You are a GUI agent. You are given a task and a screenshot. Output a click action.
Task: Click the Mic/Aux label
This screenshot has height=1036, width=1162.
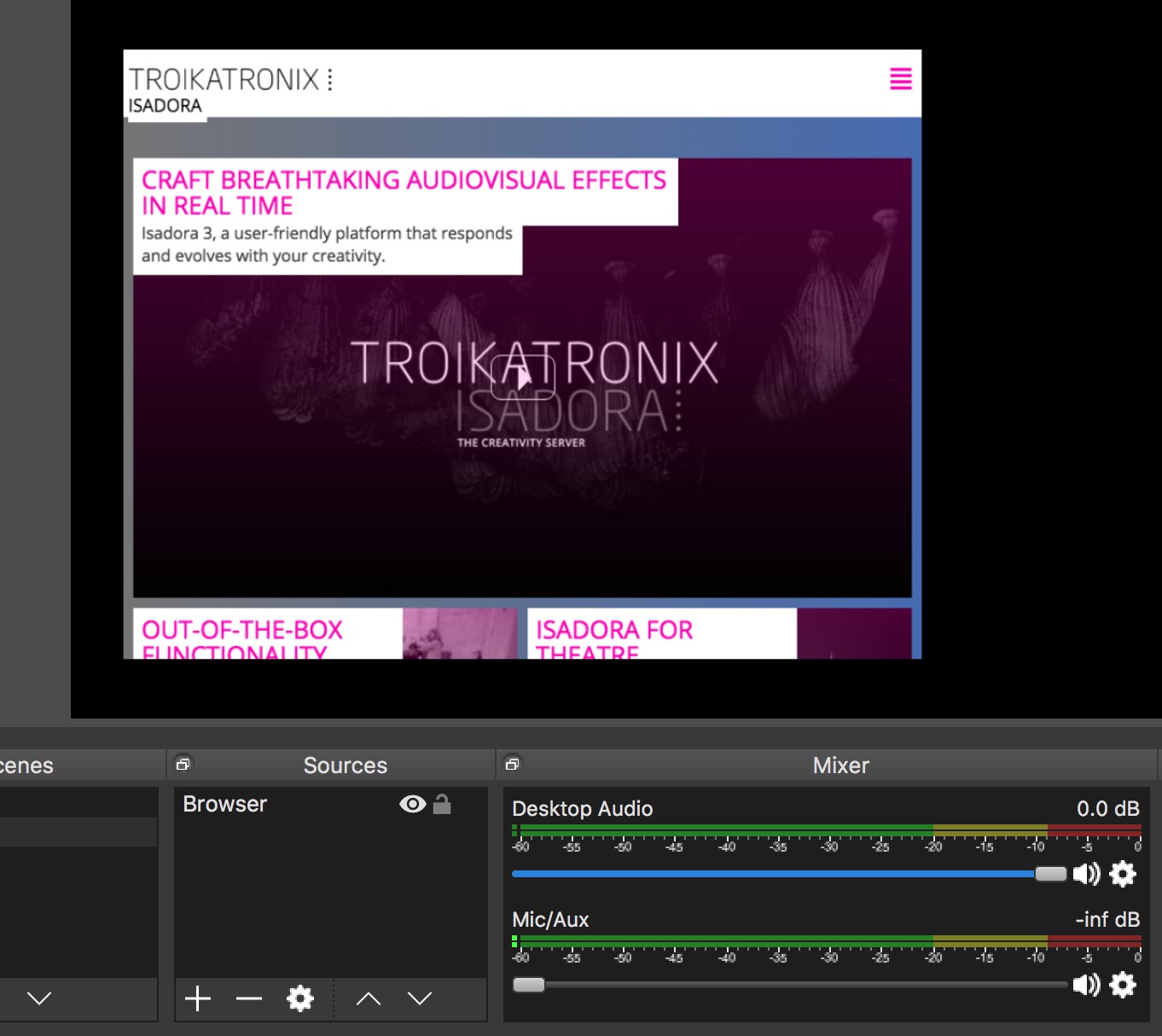[x=550, y=919]
